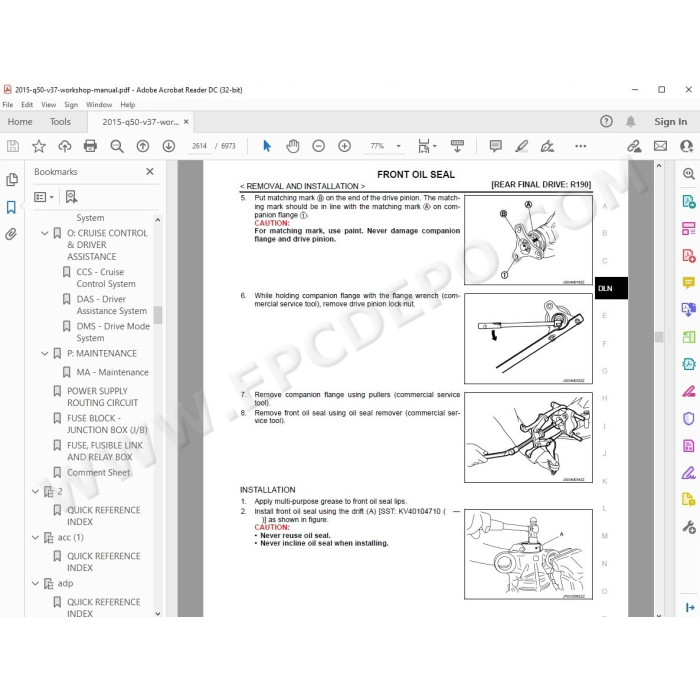The width and height of the screenshot is (700, 700).
Task: Open the Comment tool in right pane
Action: pos(688,283)
